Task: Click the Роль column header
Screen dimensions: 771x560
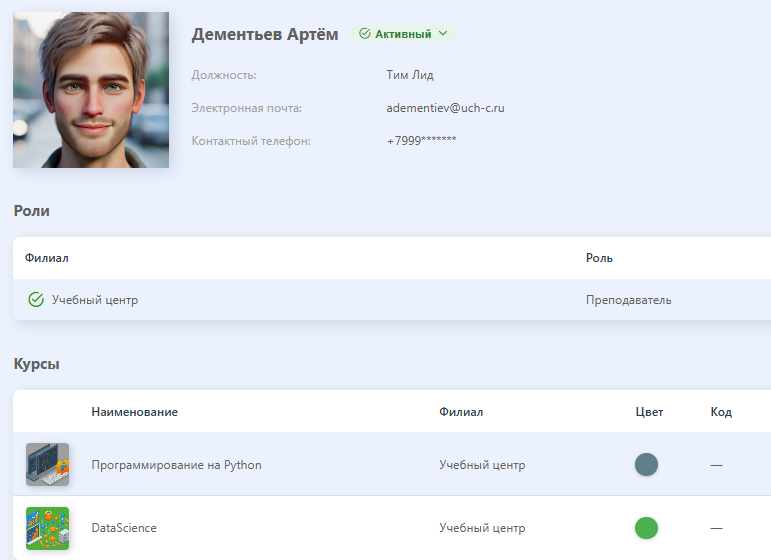Action: [599, 258]
